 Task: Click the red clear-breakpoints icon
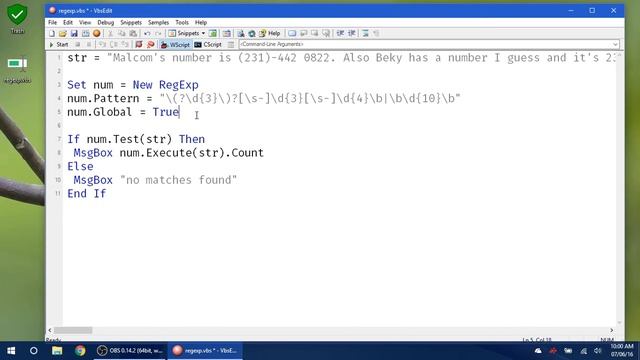151,44
